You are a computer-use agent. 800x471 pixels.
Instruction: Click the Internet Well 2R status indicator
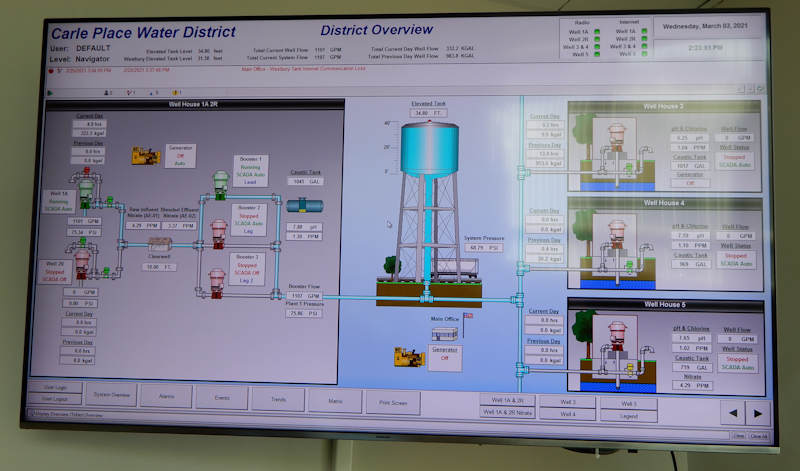(x=645, y=40)
